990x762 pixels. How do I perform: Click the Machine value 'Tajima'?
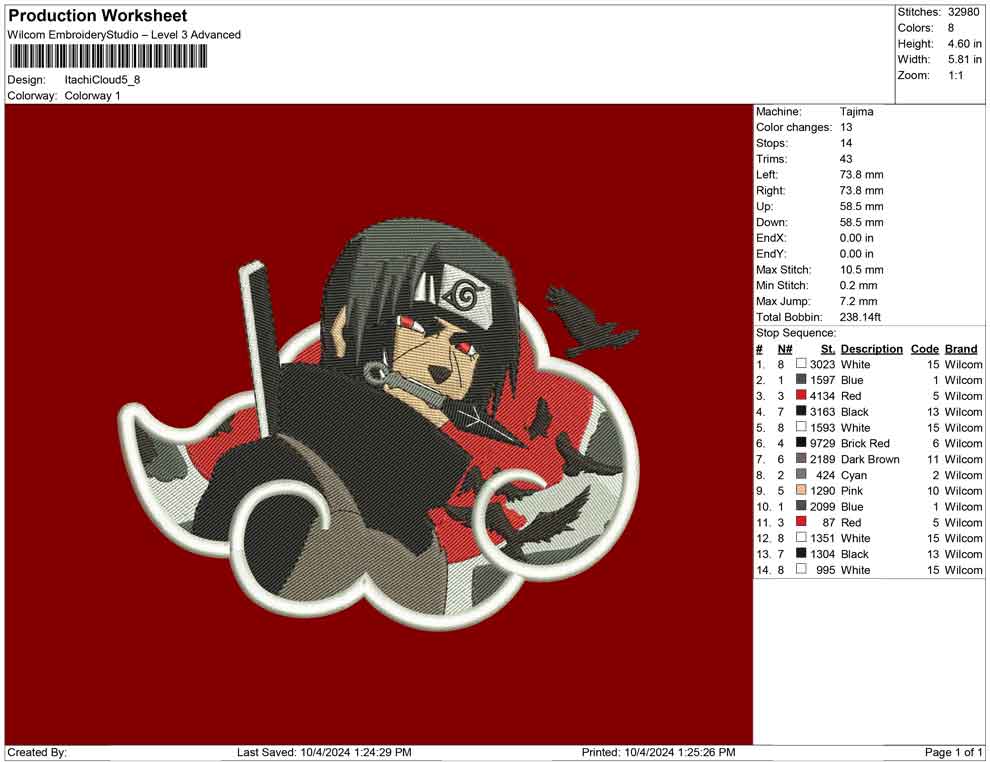pyautogui.click(x=857, y=112)
